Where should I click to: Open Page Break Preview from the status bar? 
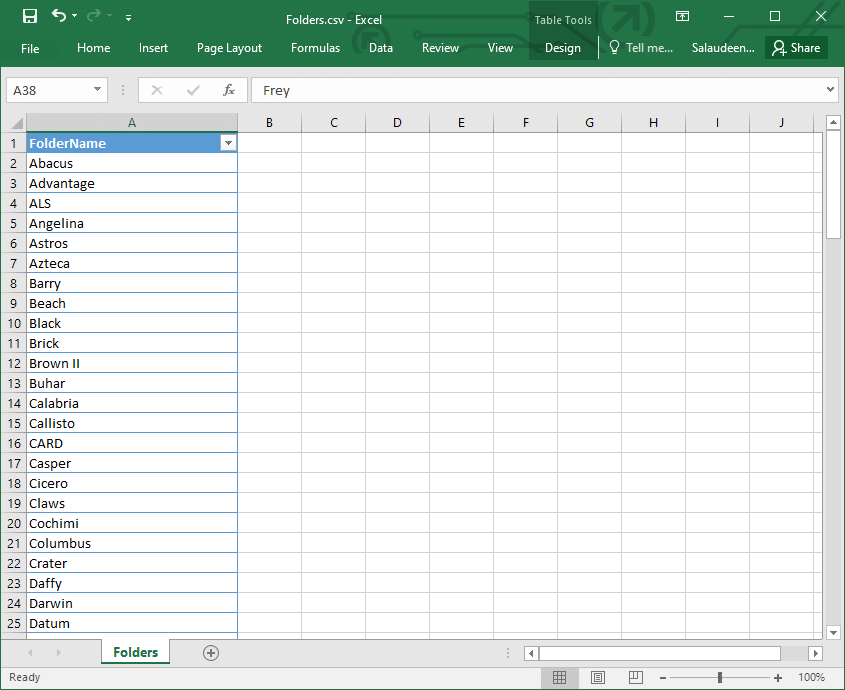[636, 677]
